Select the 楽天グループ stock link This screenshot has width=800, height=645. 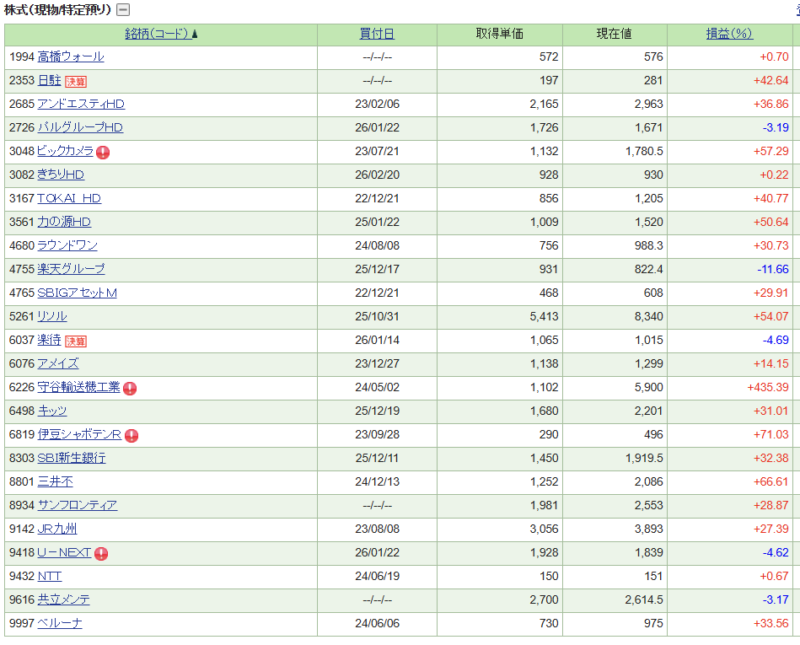(x=71, y=269)
